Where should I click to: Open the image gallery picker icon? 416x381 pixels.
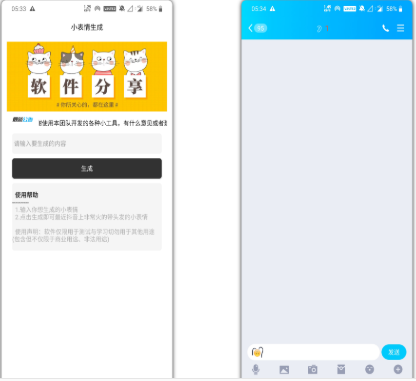(284, 370)
